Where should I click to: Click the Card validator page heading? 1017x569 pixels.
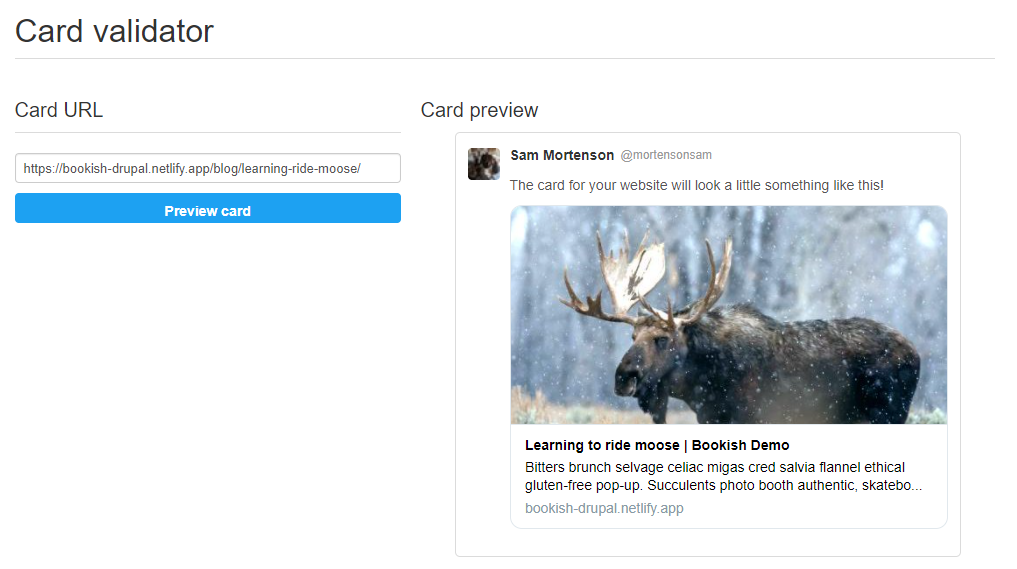click(114, 31)
